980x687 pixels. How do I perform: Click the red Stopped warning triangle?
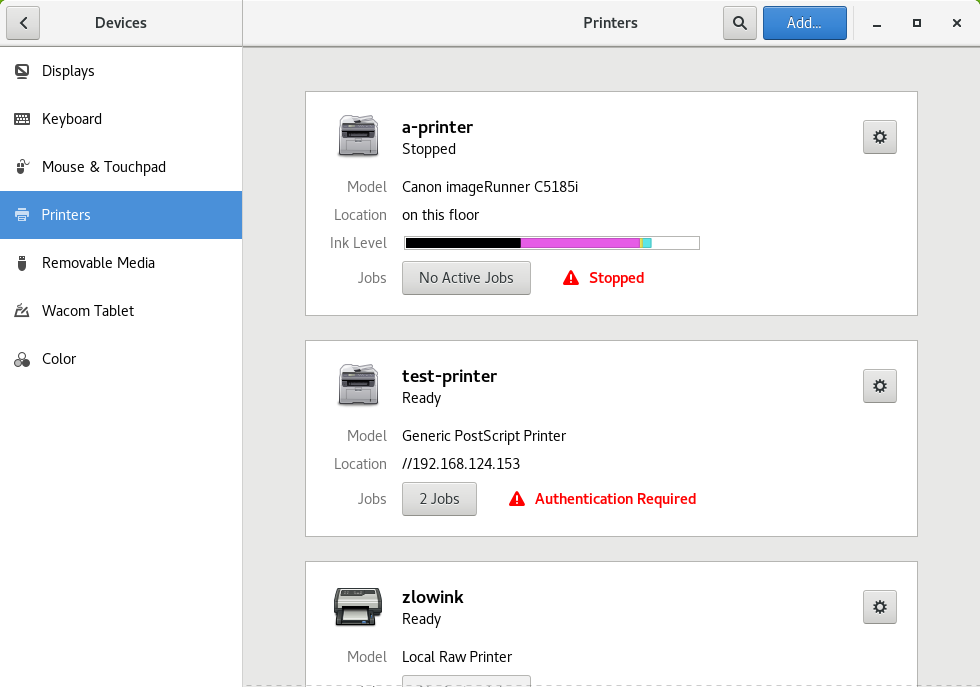(x=571, y=278)
